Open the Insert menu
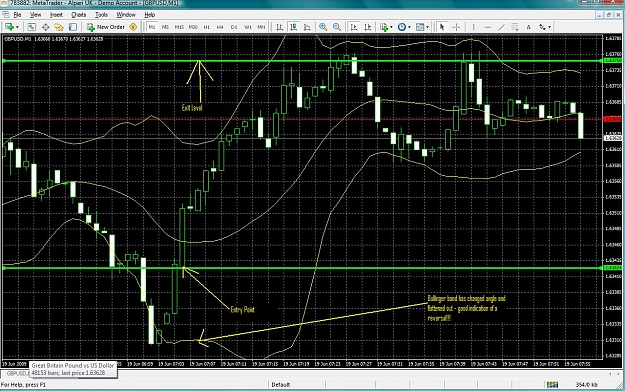625x391 pixels. pos(56,15)
